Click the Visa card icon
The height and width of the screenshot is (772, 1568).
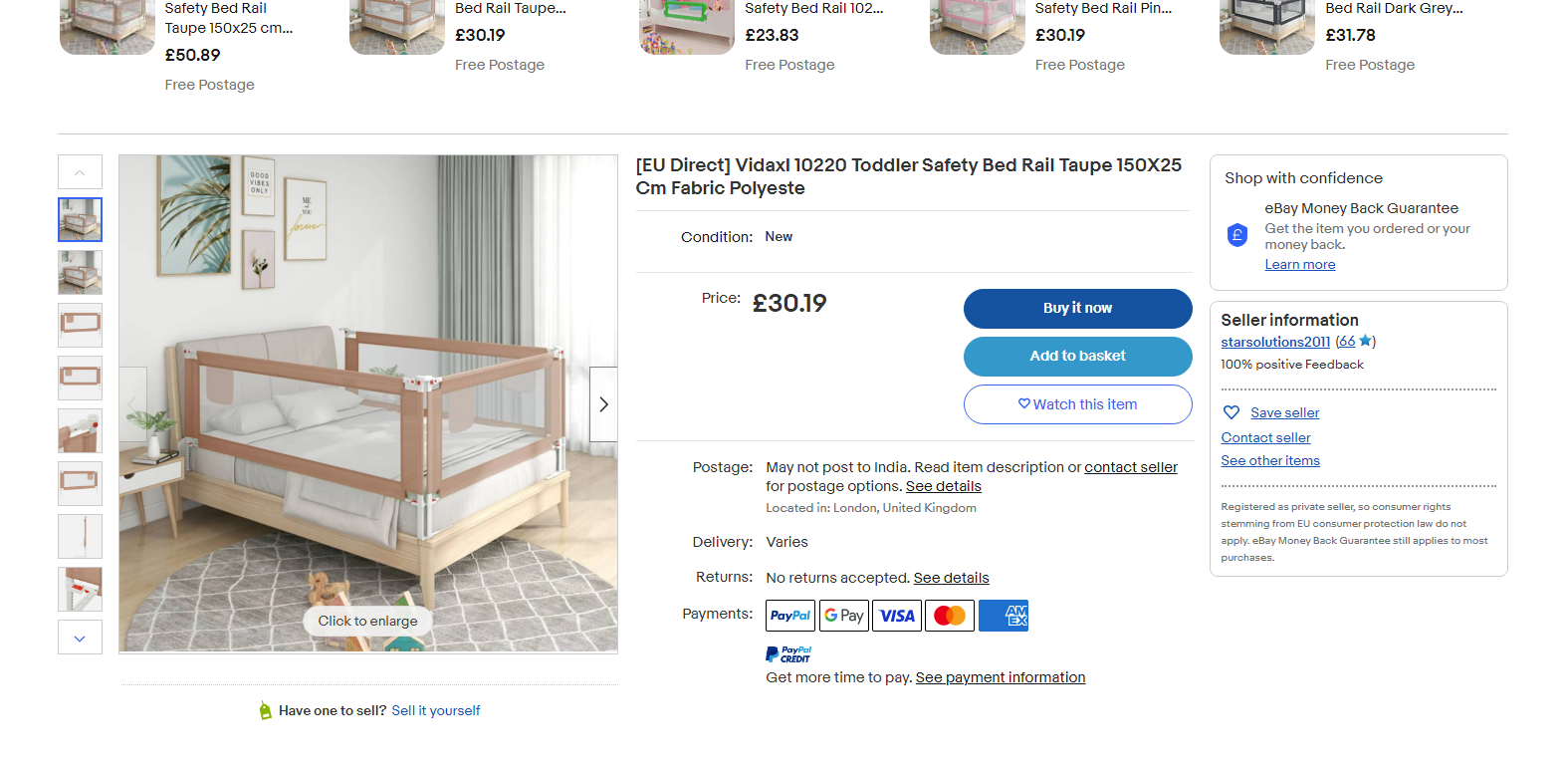coord(897,616)
